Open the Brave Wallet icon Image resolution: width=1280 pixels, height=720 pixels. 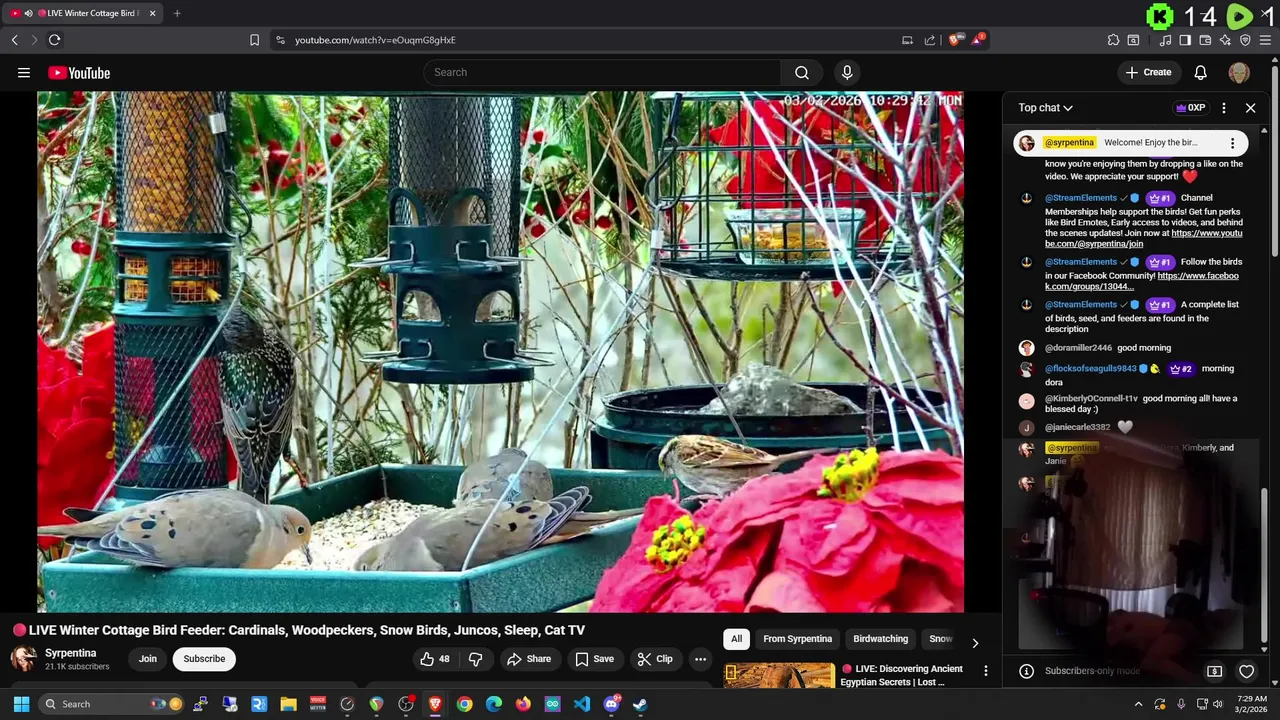pos(1205,40)
